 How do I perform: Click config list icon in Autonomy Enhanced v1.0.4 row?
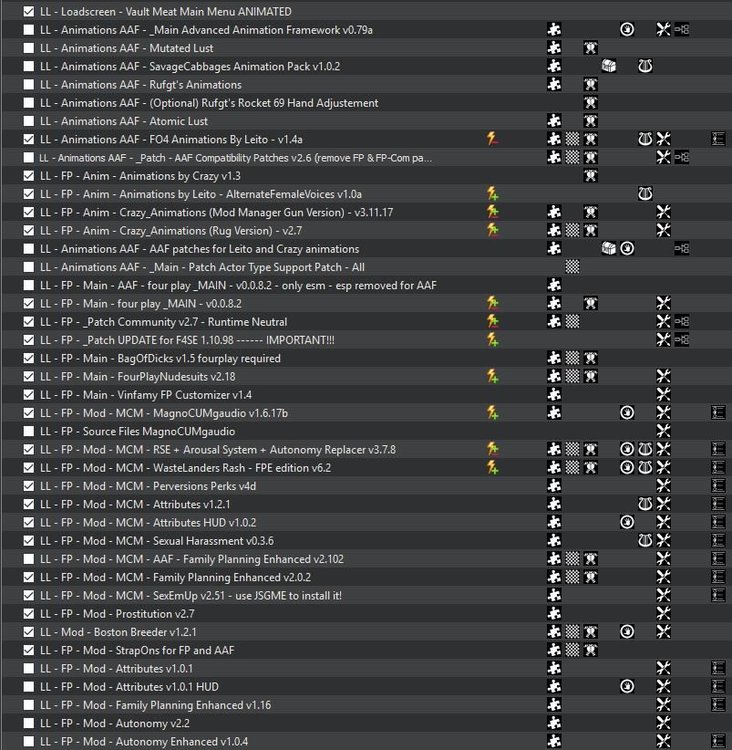[x=718, y=741]
